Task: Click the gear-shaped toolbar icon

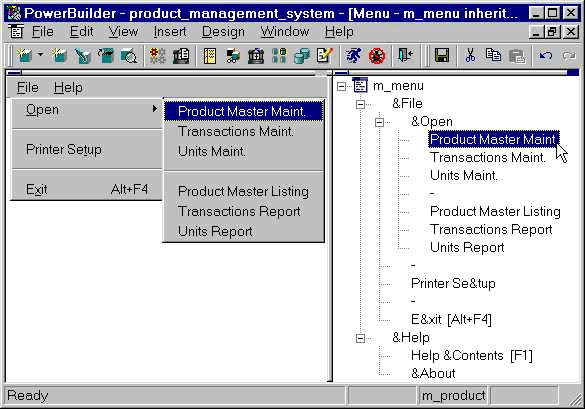Action: tap(158, 56)
